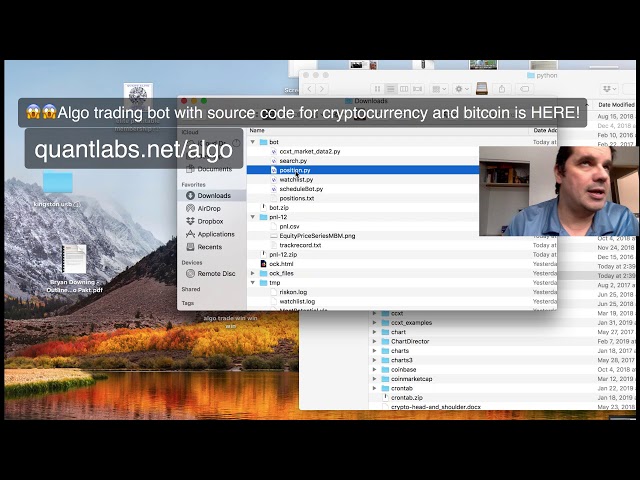This screenshot has width=640, height=480.
Task: Select Downloads in Finder sidebar
Action: tap(212, 196)
